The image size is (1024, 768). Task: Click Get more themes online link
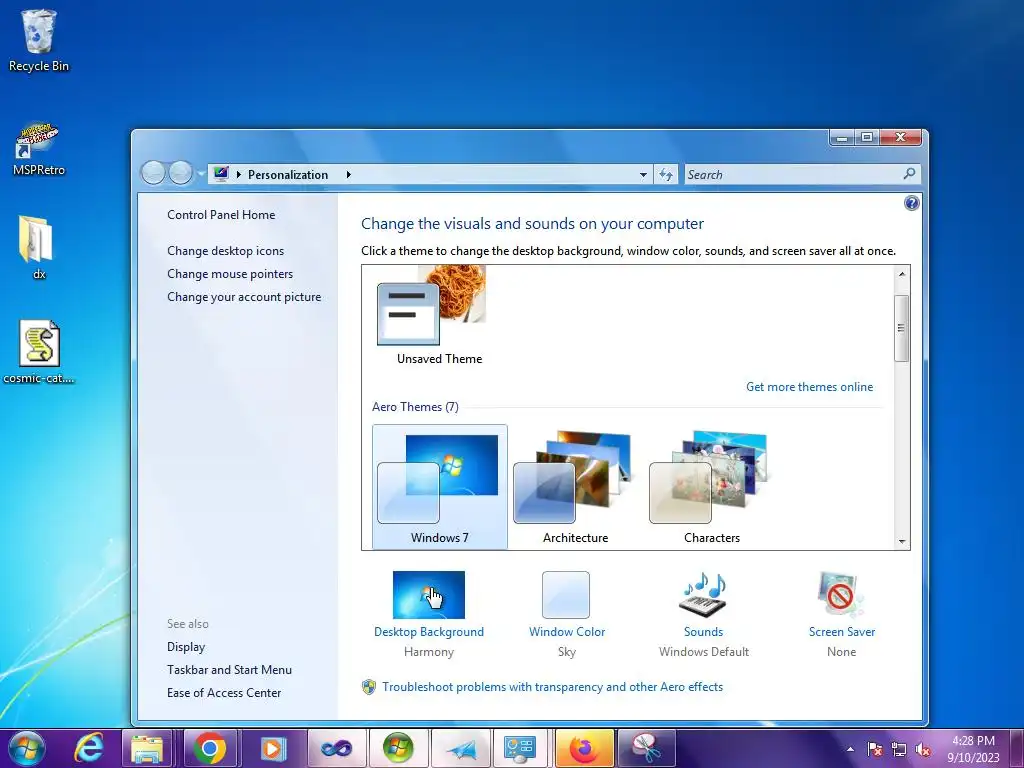pos(809,387)
